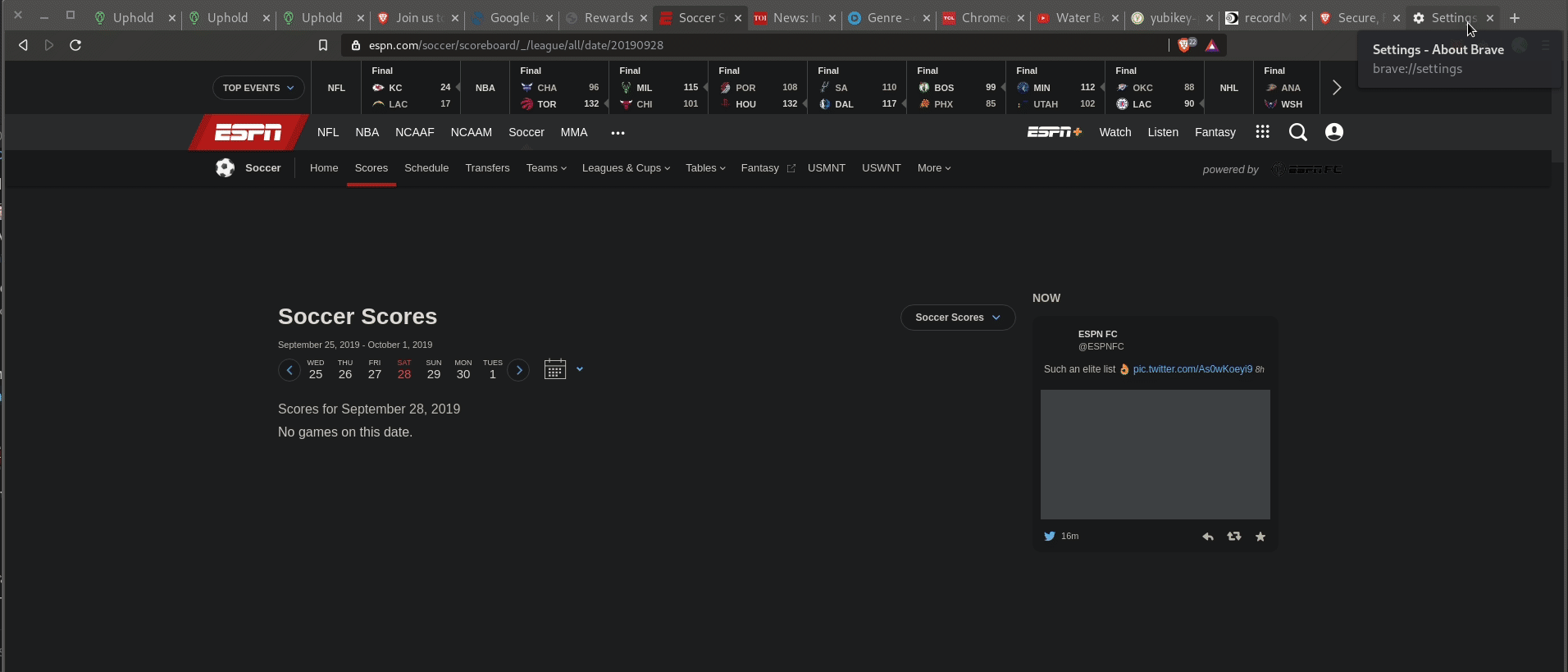Open the KC vs LAC final score
1568x672 pixels.
411,88
